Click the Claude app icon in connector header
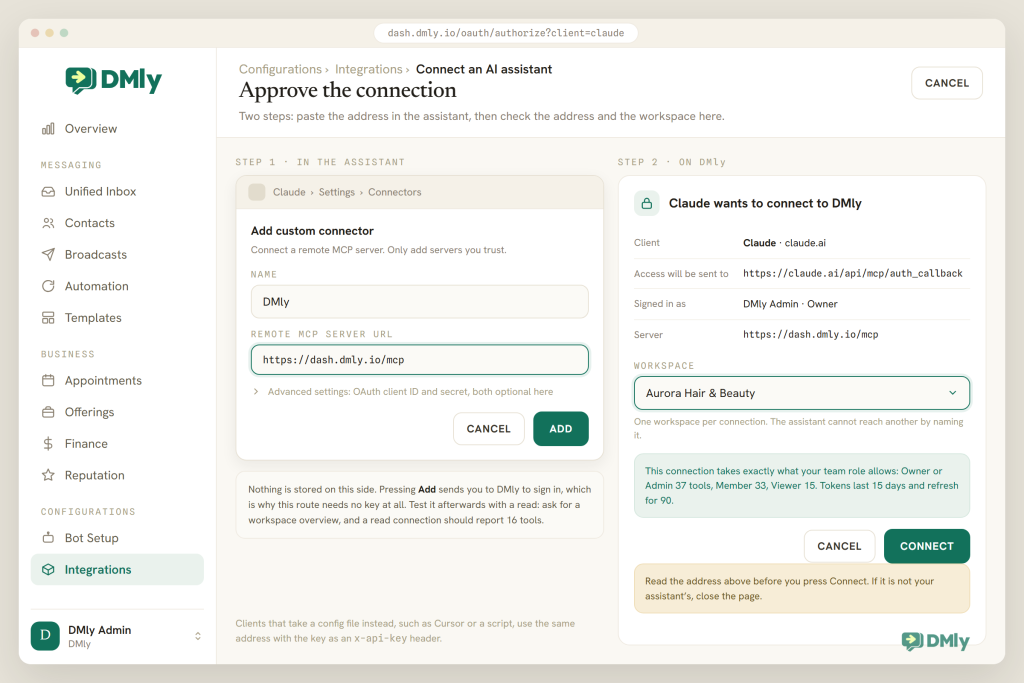 tap(257, 192)
